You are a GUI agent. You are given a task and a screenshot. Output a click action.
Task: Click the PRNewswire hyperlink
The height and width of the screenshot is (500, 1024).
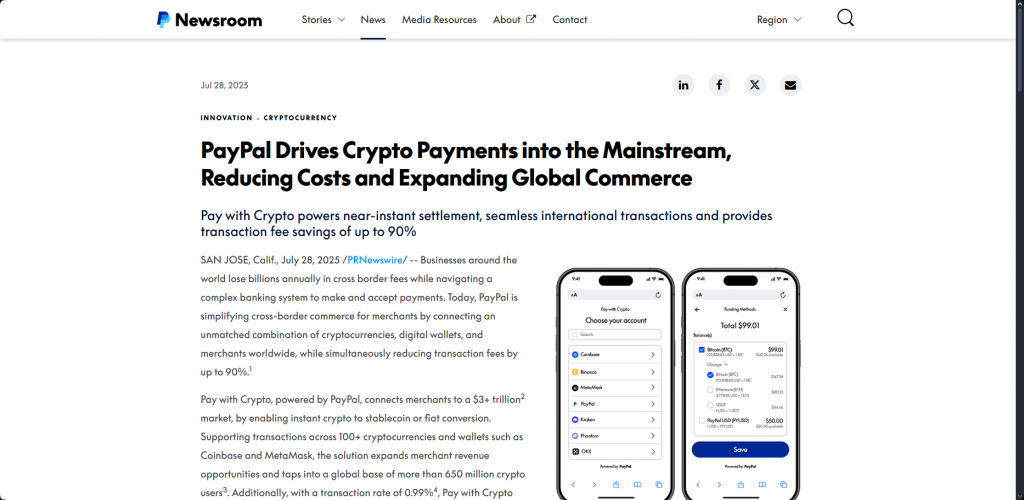pyautogui.click(x=375, y=260)
